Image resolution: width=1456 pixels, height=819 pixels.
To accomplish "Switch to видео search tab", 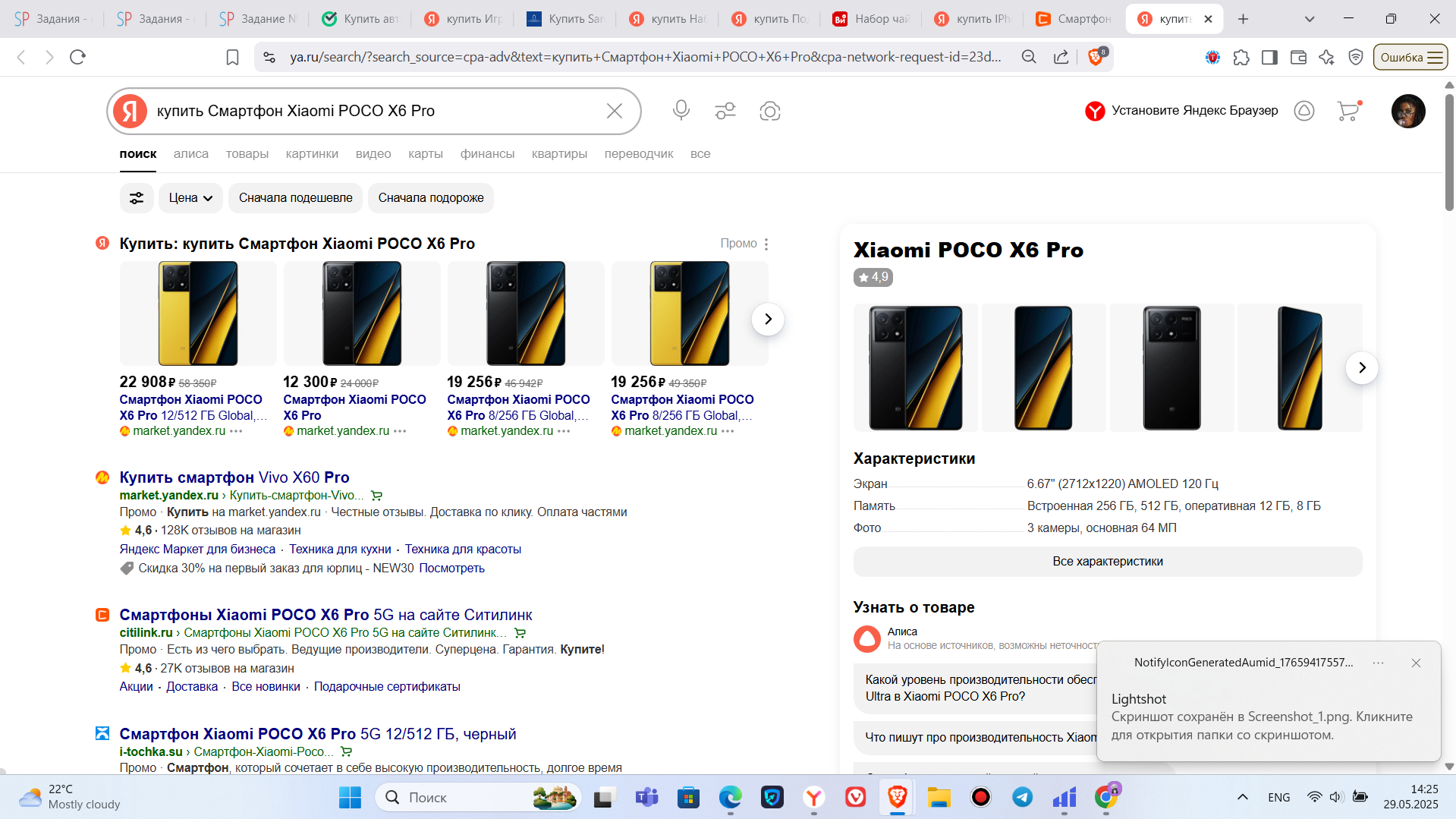I will [373, 153].
